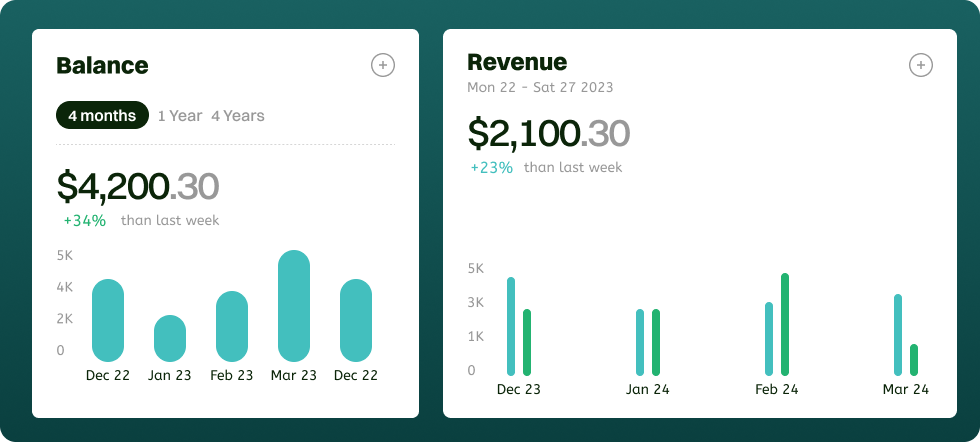Click the teal Dec 23 revenue bar
This screenshot has width=980, height=442.
point(511,327)
